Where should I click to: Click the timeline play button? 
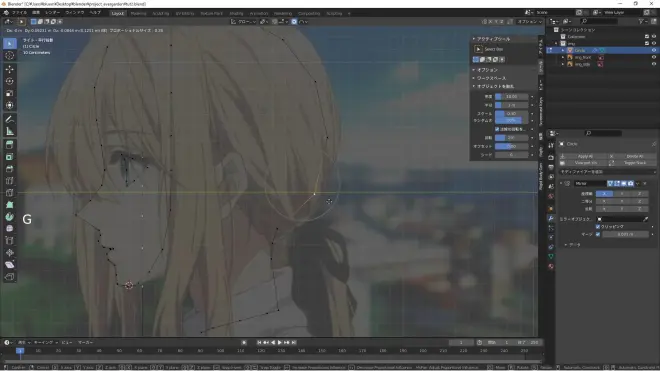pyautogui.click(x=280, y=342)
